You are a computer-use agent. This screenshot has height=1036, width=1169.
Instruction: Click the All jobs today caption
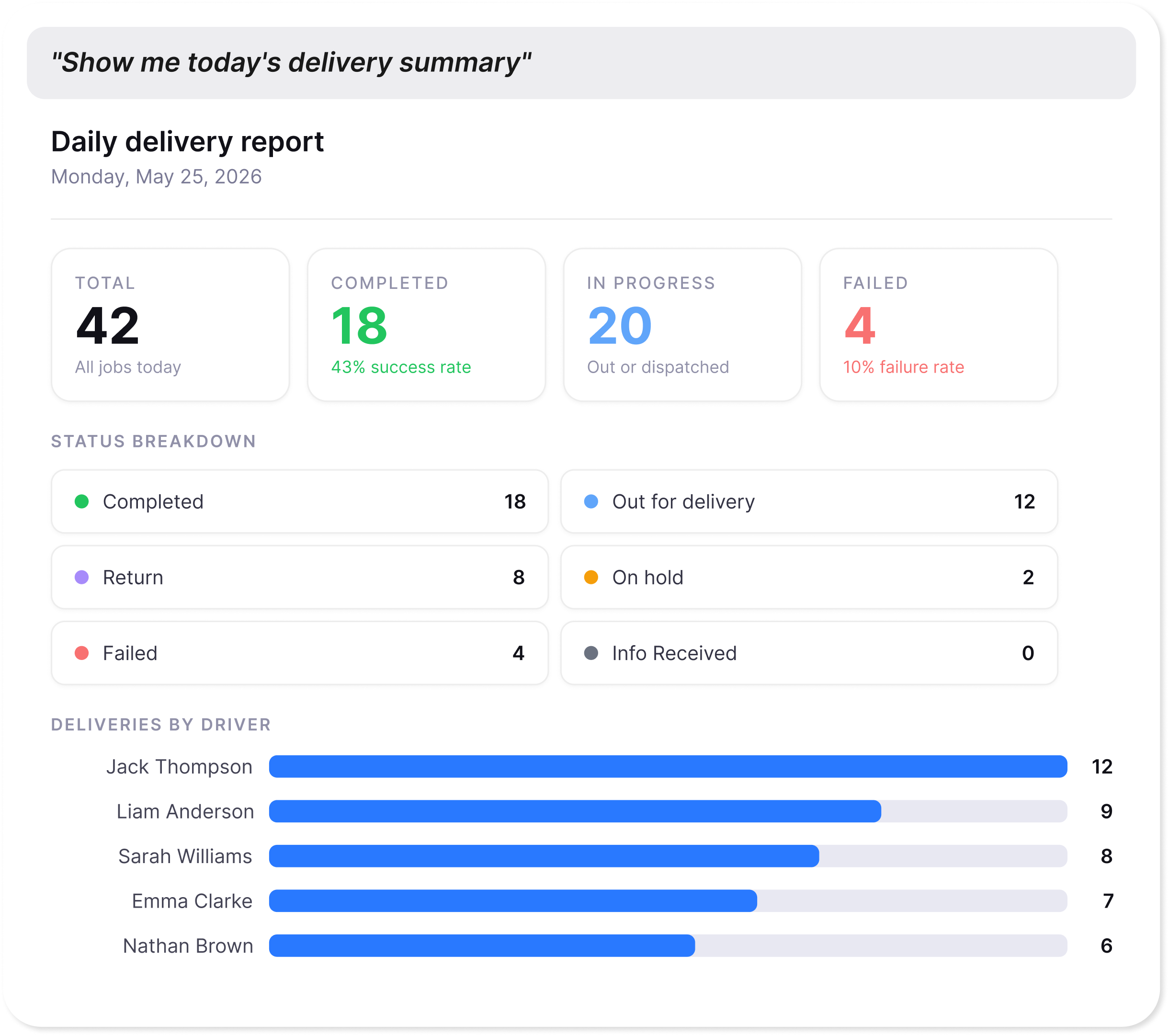click(128, 367)
